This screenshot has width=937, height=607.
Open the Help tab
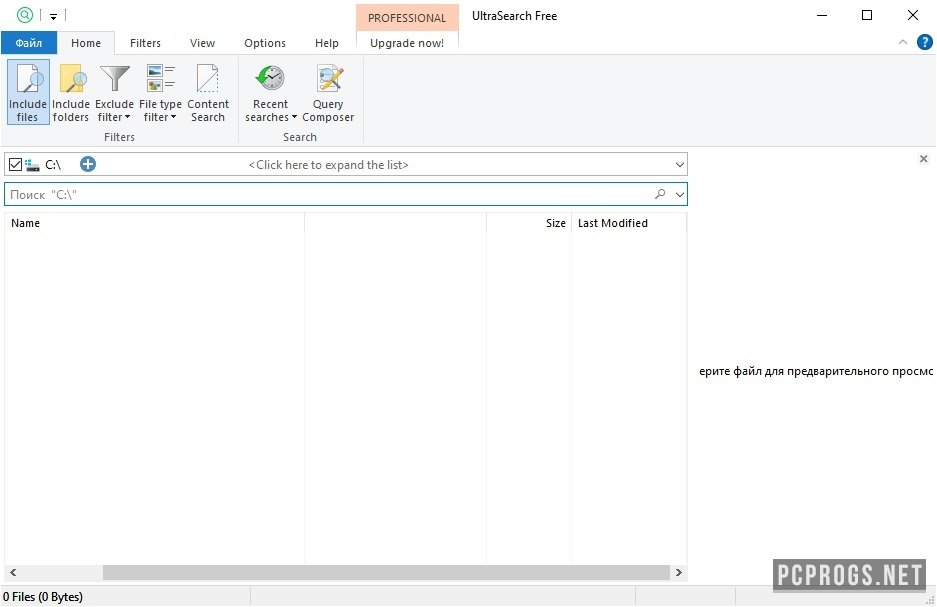click(x=327, y=43)
